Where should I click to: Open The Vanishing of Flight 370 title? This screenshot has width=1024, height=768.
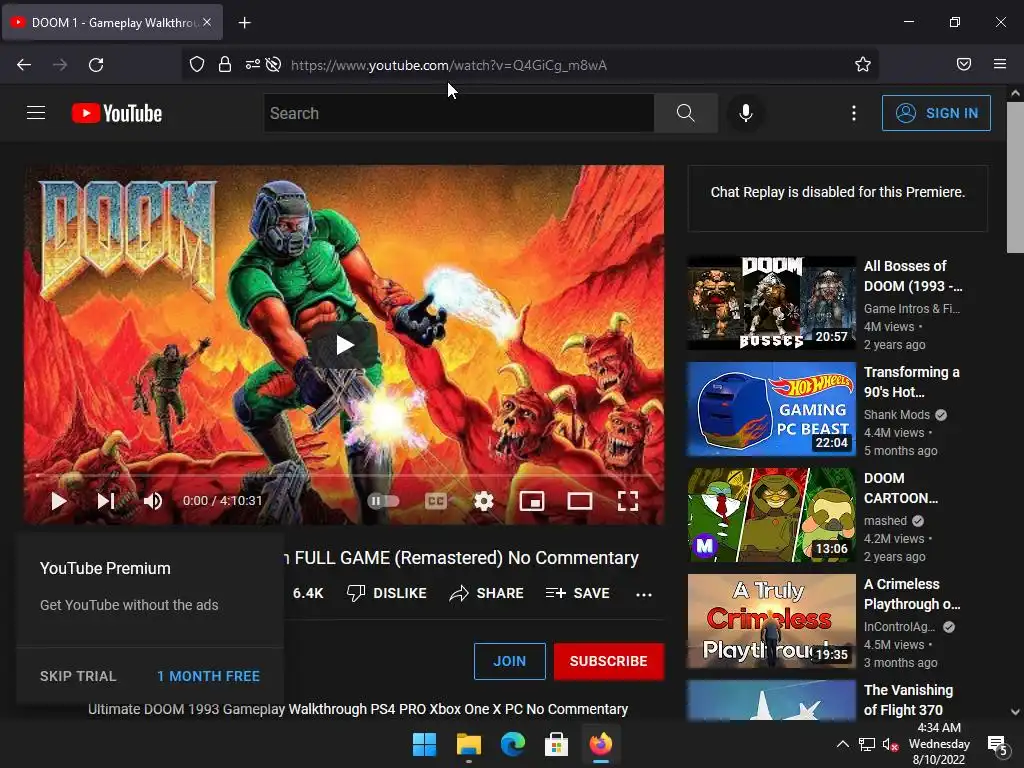click(x=908, y=700)
